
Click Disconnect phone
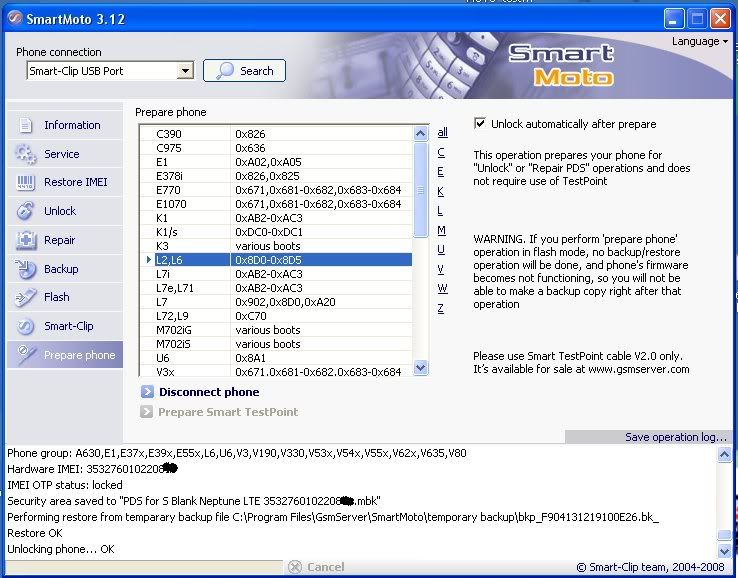click(209, 392)
